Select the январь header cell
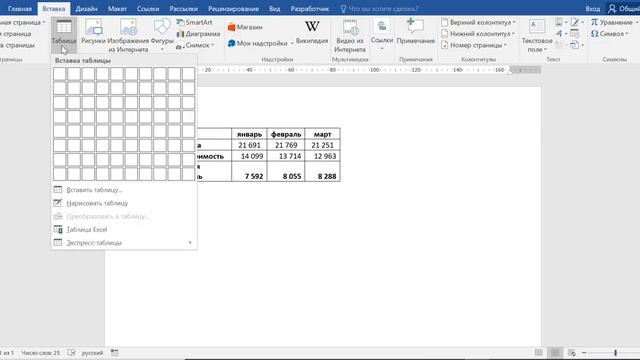 (249, 134)
